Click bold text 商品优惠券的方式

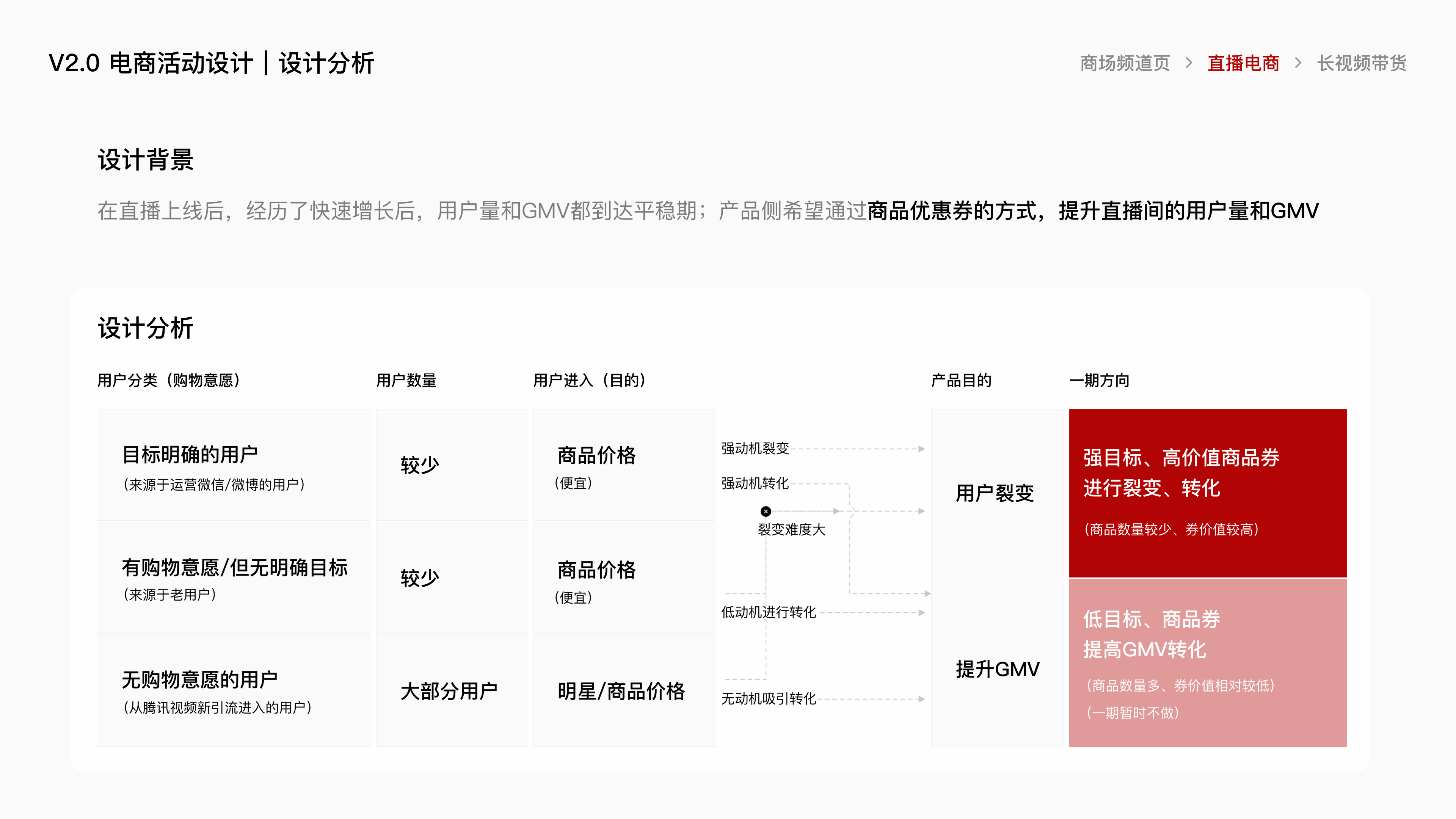952,211
